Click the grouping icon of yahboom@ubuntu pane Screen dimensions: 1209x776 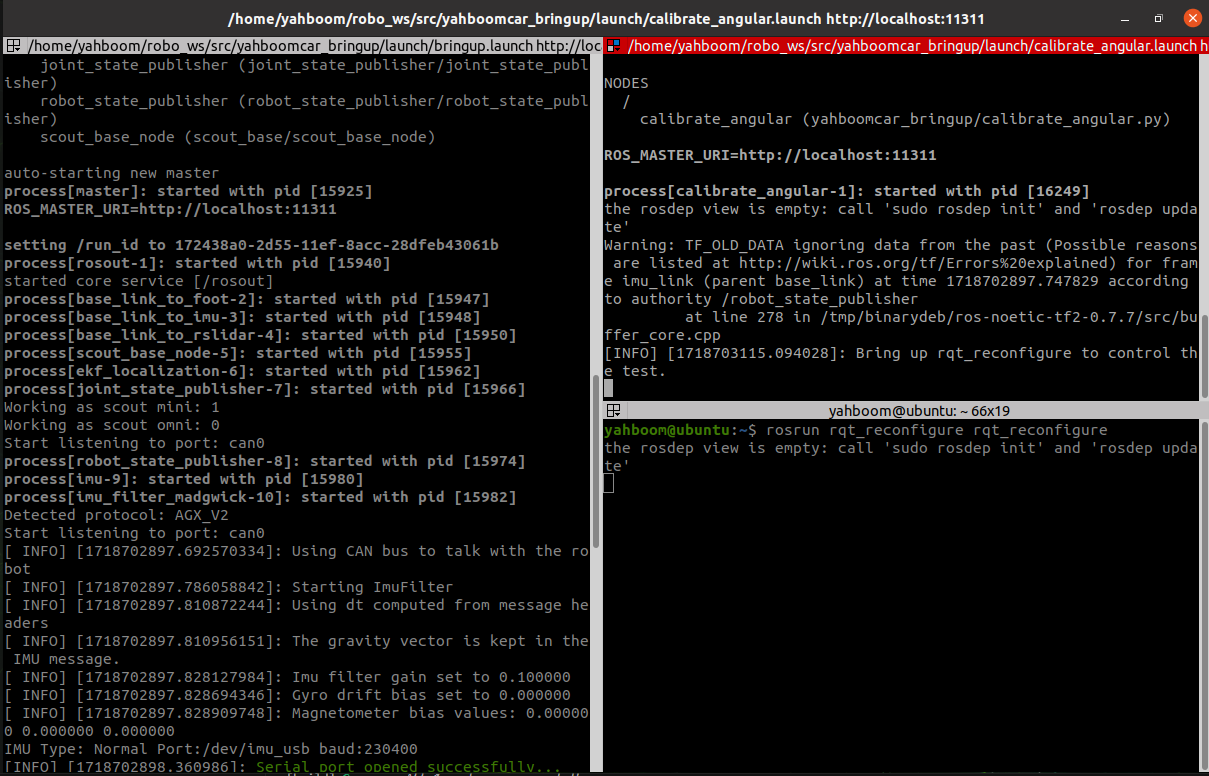tap(614, 411)
